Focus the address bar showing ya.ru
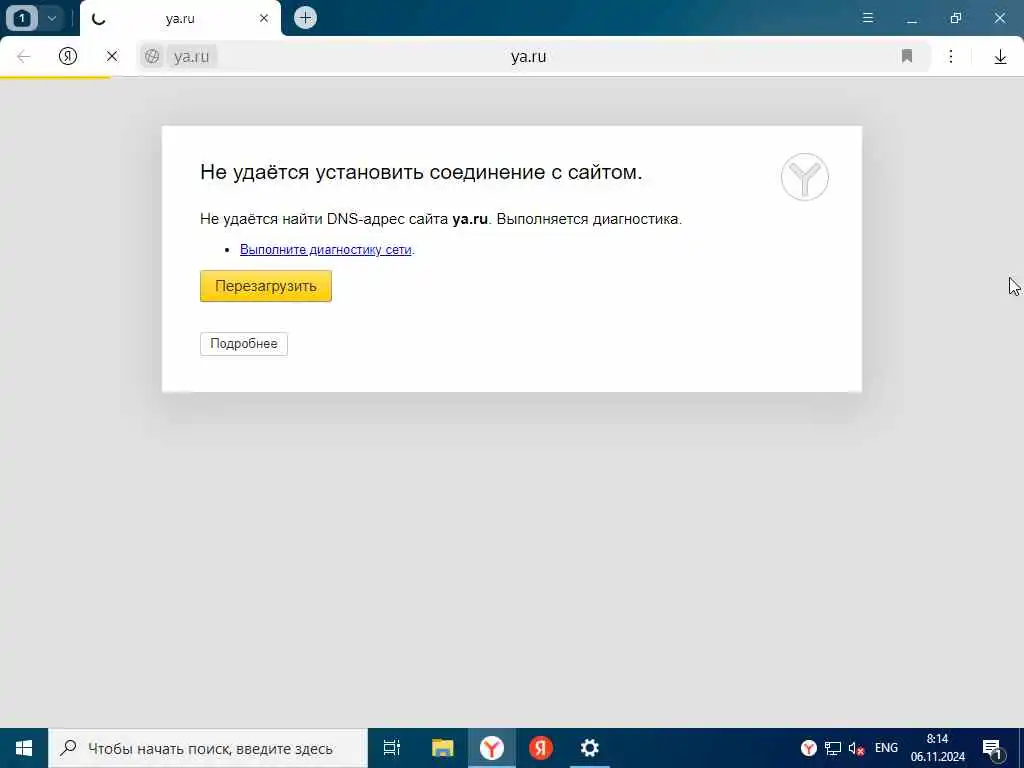The width and height of the screenshot is (1024, 768). 528,57
